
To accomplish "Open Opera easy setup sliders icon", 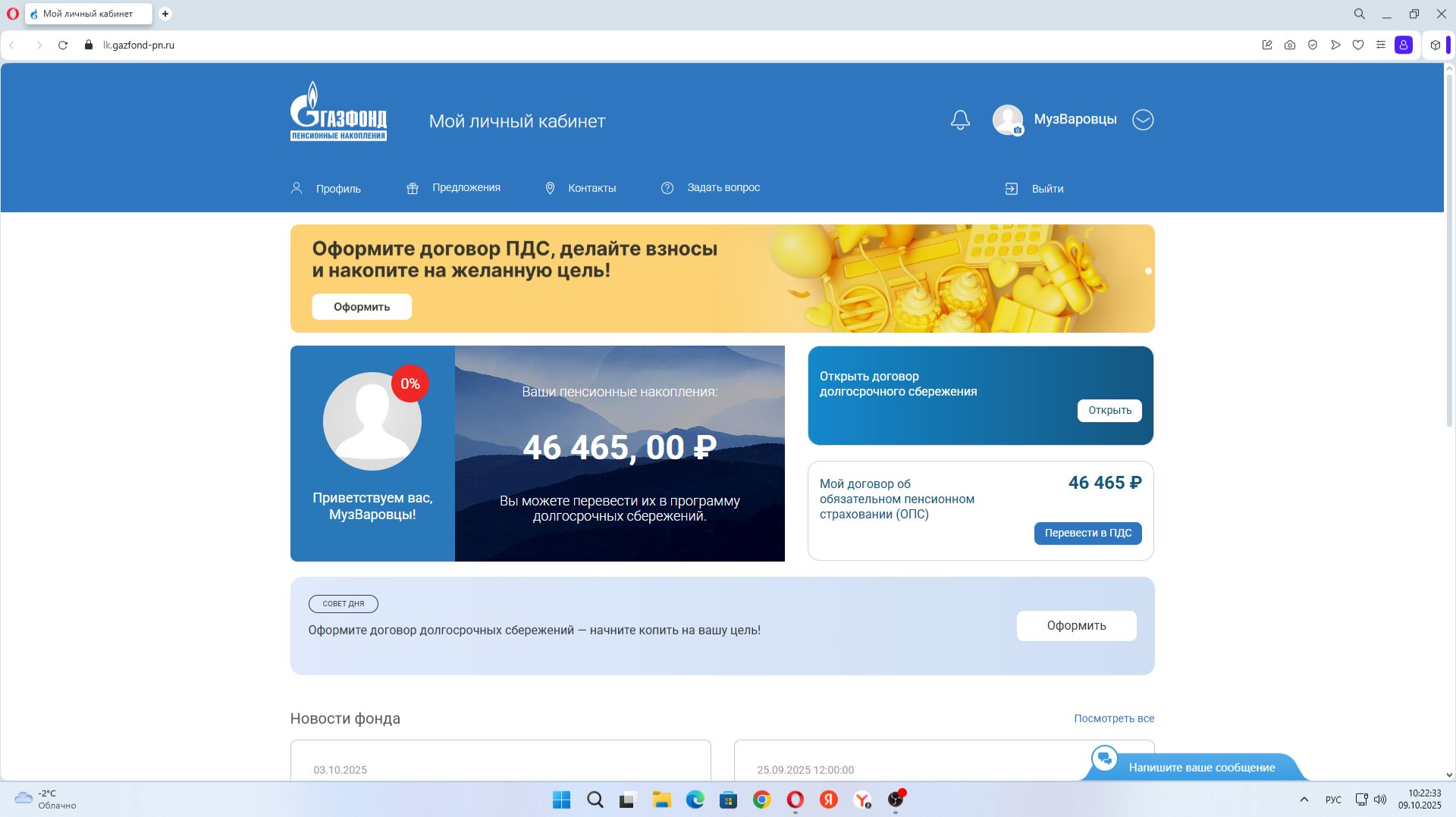I will (x=1381, y=45).
